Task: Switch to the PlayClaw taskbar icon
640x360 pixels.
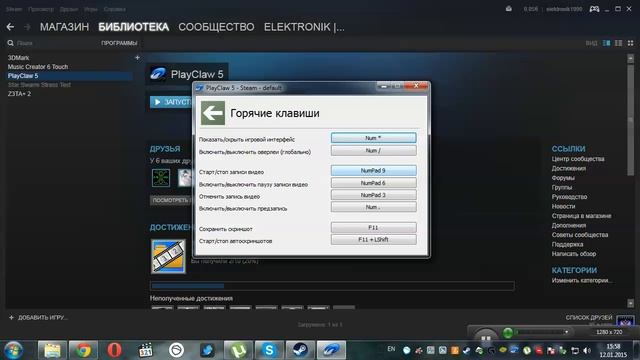Action: pos(331,350)
